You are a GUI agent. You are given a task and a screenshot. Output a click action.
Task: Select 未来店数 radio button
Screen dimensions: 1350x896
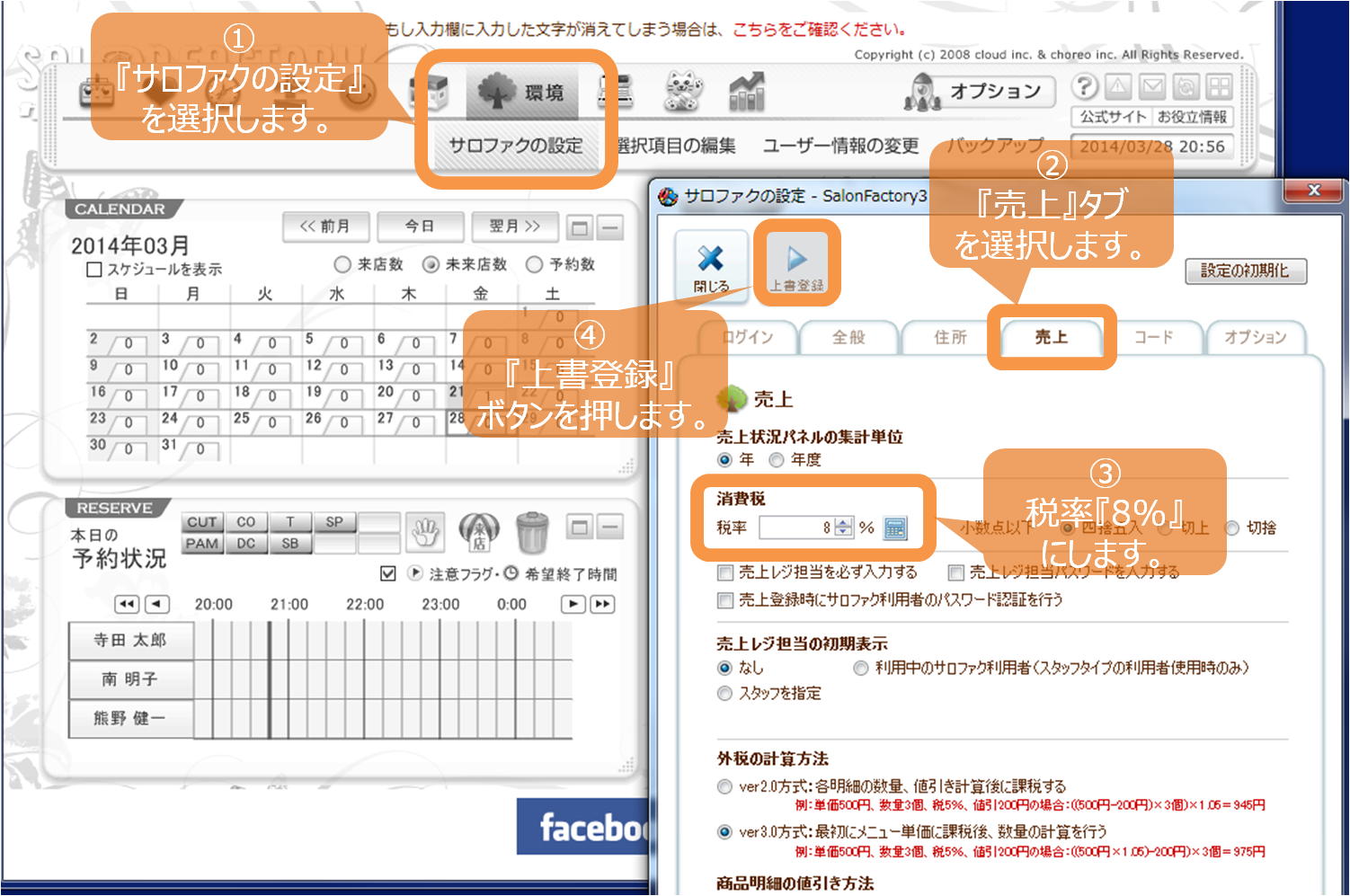[431, 264]
